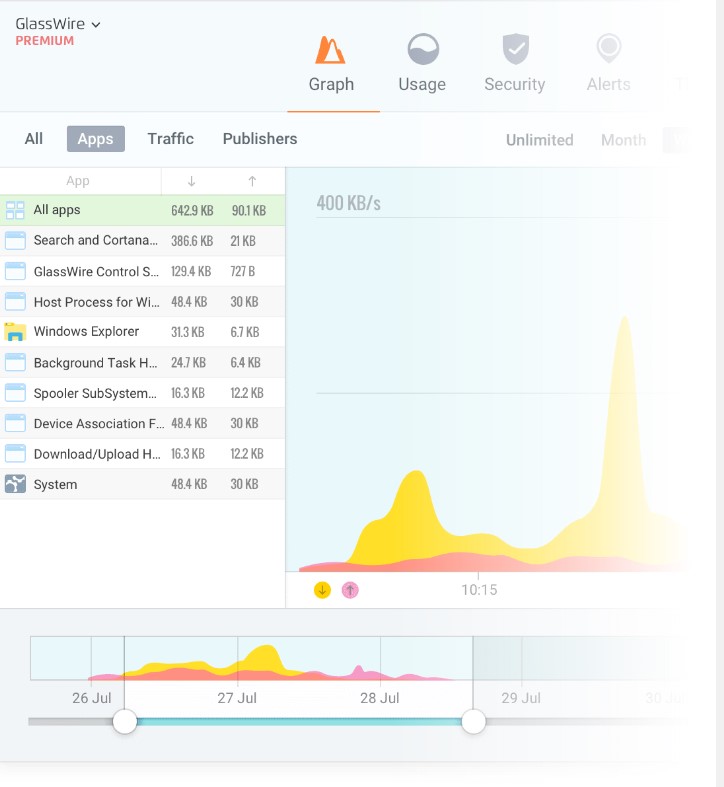Select the Windows Explorer row
This screenshot has height=787, width=724.
pos(143,332)
